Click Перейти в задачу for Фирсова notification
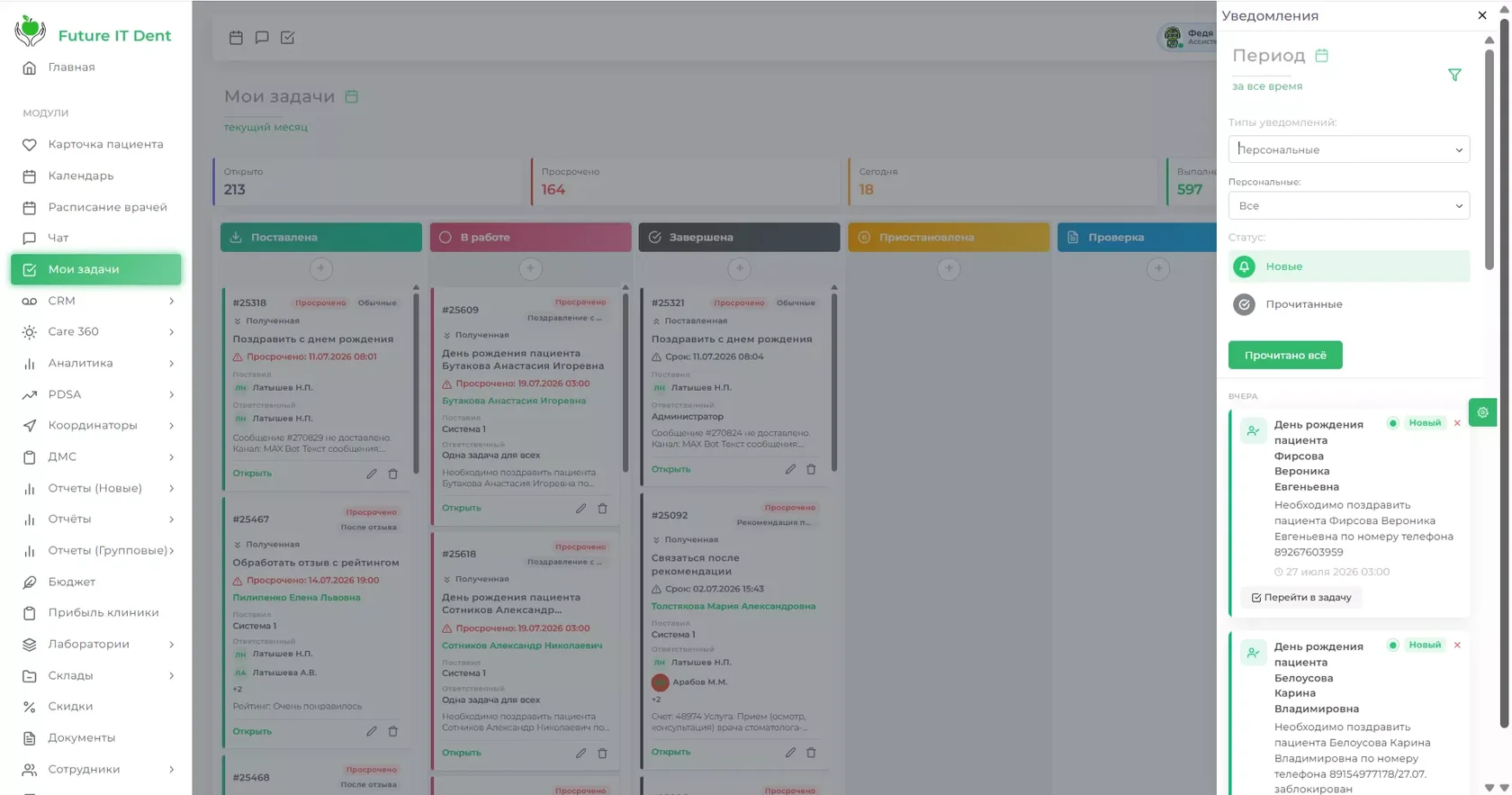The height and width of the screenshot is (795, 1512). tap(1300, 598)
